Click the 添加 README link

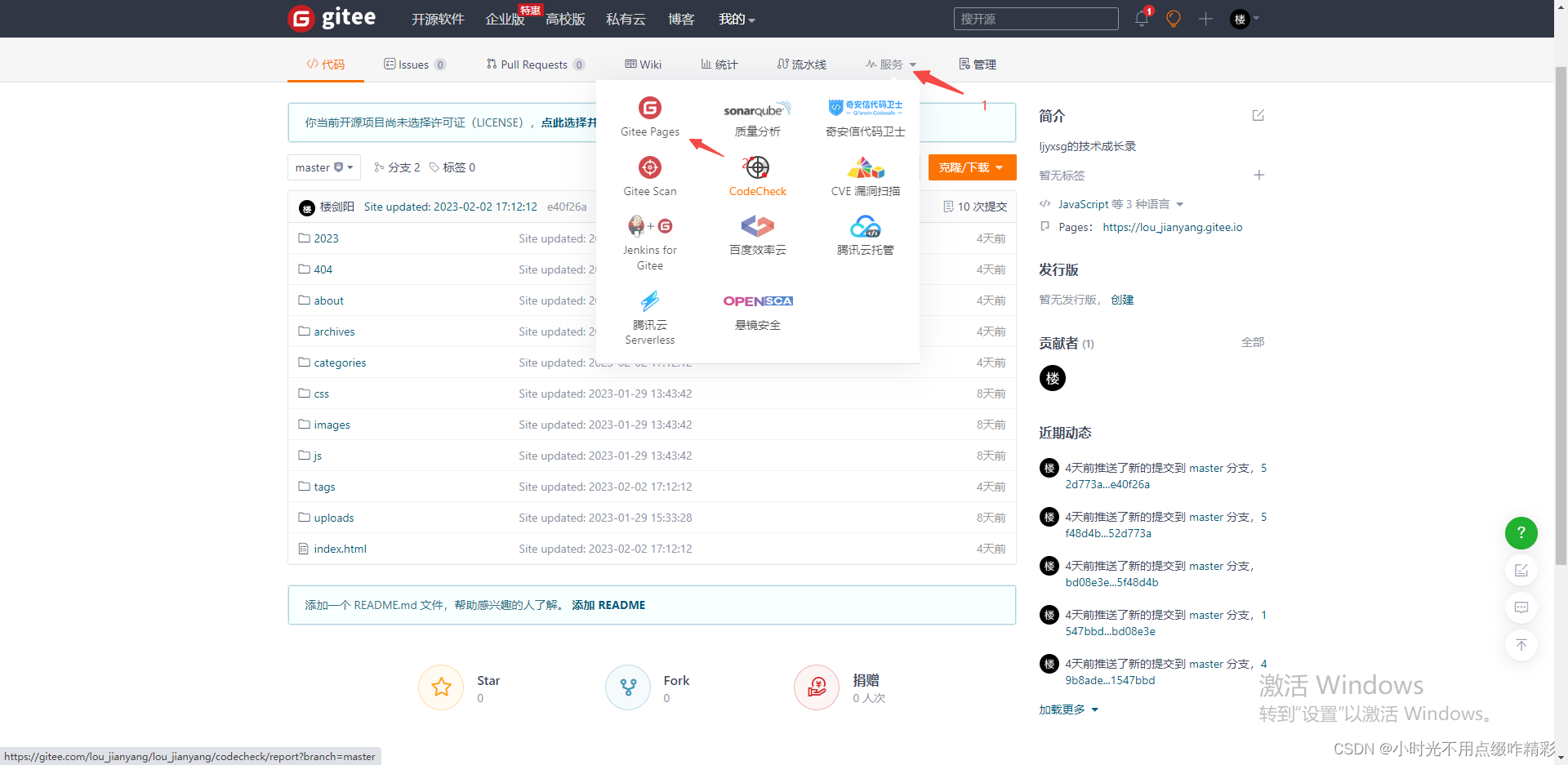point(608,605)
